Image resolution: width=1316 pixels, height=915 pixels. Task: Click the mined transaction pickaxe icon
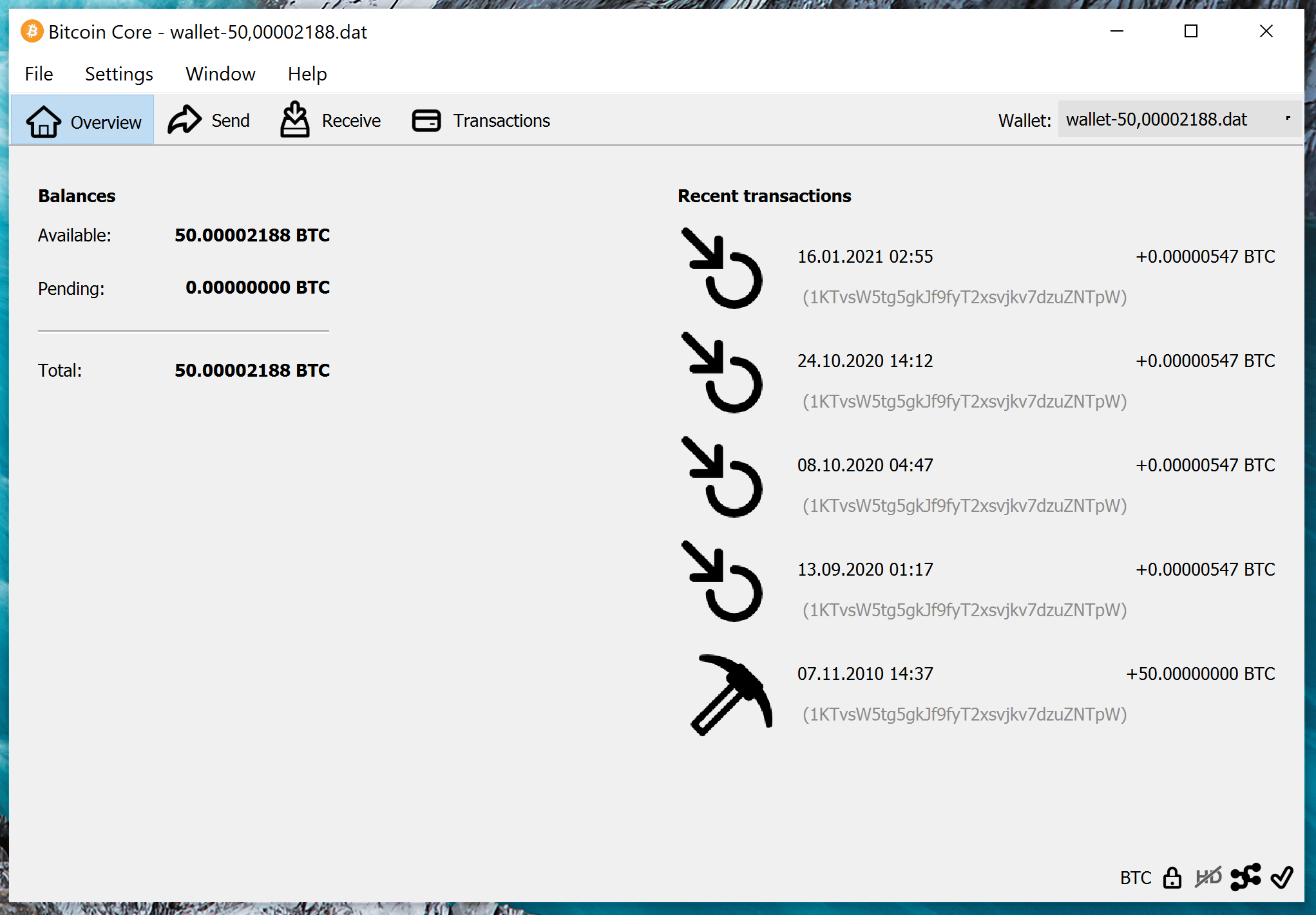(730, 695)
